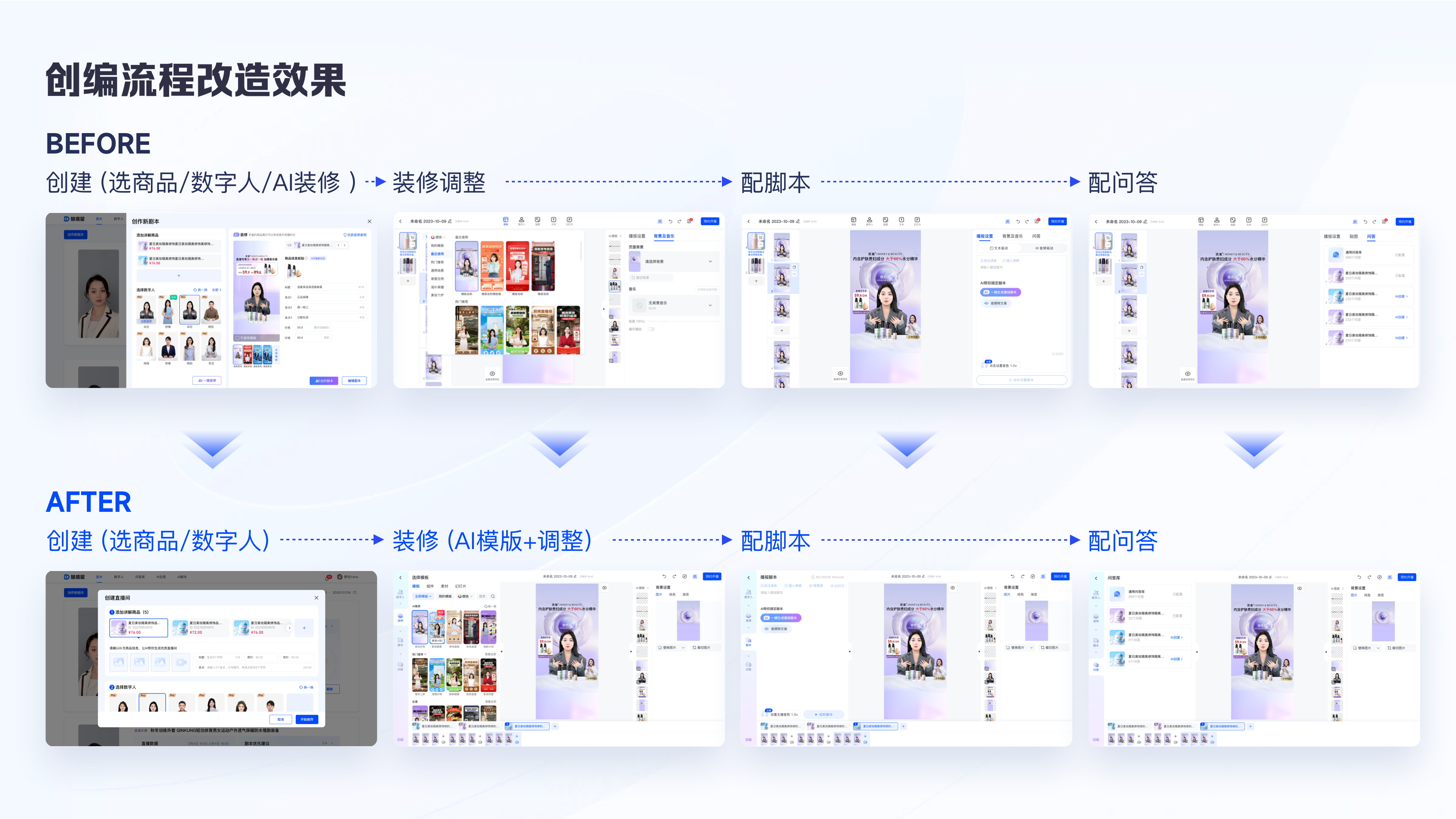Select the 最近使用 template category
1456x819 pixels.
point(438,255)
